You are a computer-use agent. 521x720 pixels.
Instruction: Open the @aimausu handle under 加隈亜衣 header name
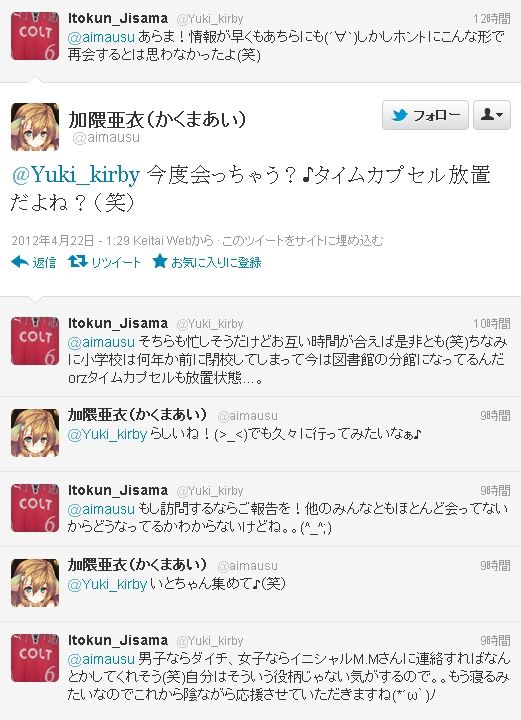coord(106,137)
